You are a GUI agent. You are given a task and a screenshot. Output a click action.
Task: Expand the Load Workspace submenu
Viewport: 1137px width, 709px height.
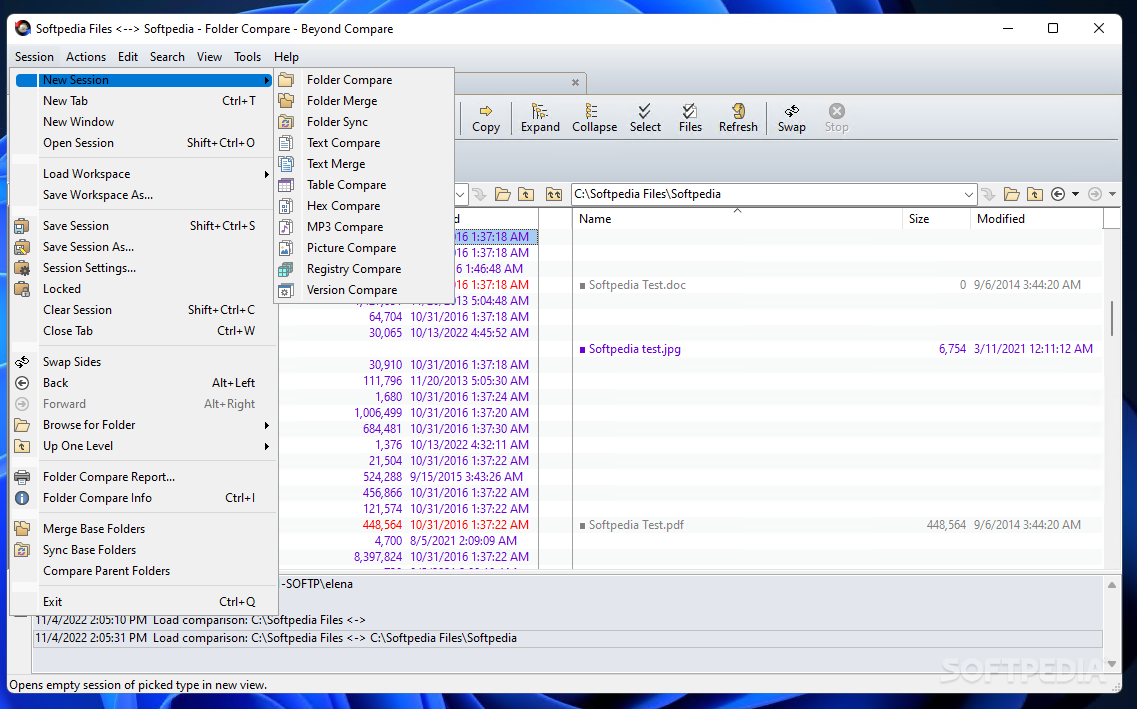[x=144, y=174]
